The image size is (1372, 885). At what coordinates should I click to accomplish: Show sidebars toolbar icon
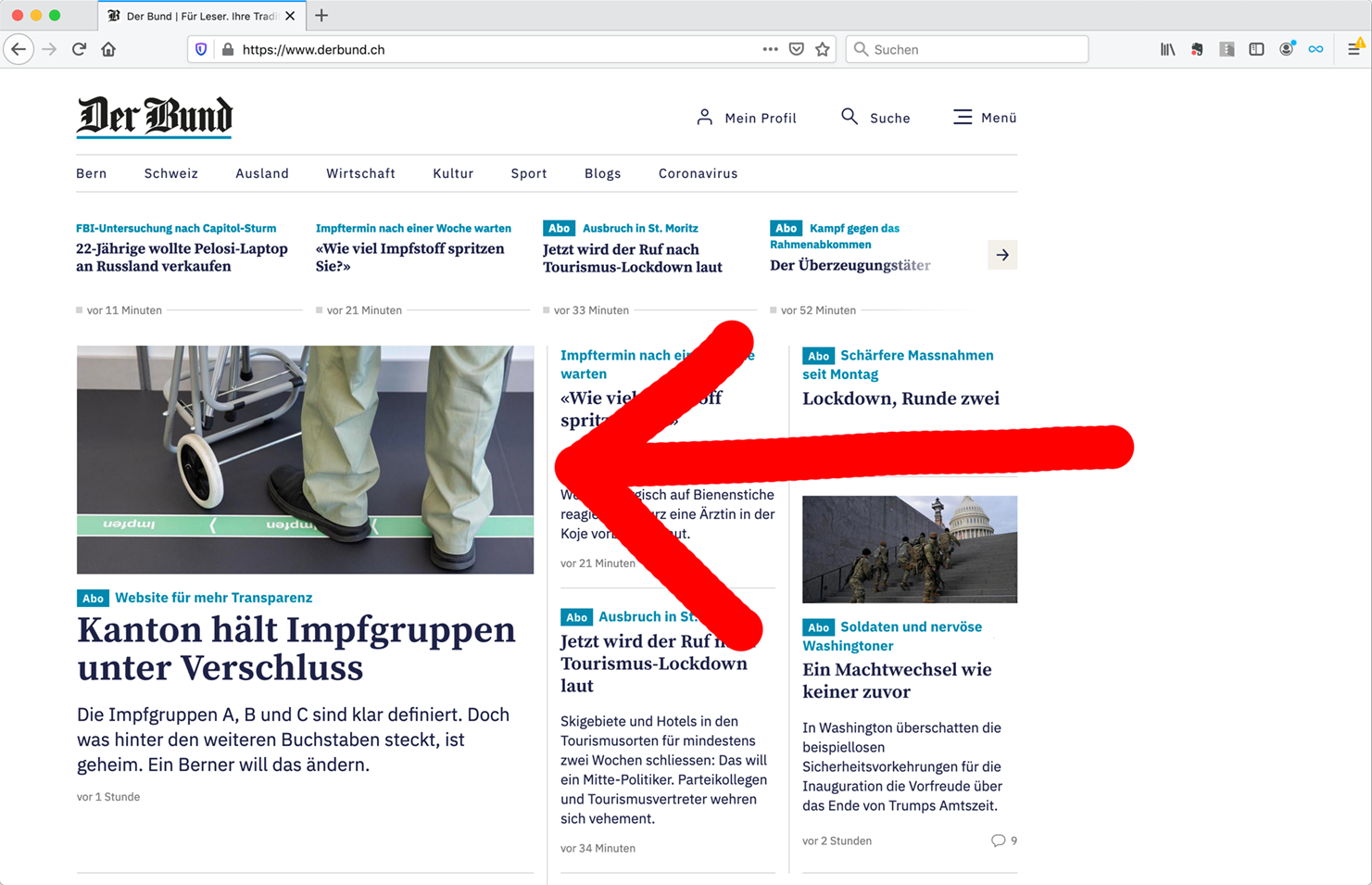[1256, 49]
